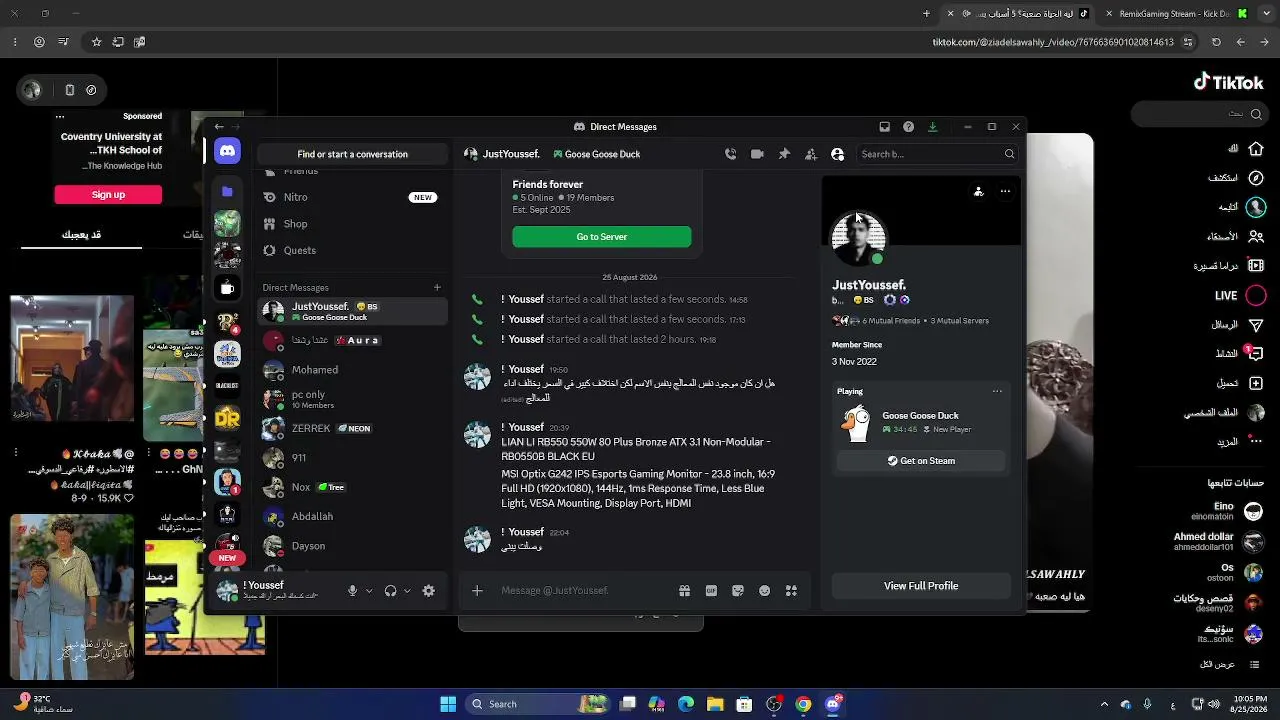Expand headphone output options arrow

tap(407, 591)
